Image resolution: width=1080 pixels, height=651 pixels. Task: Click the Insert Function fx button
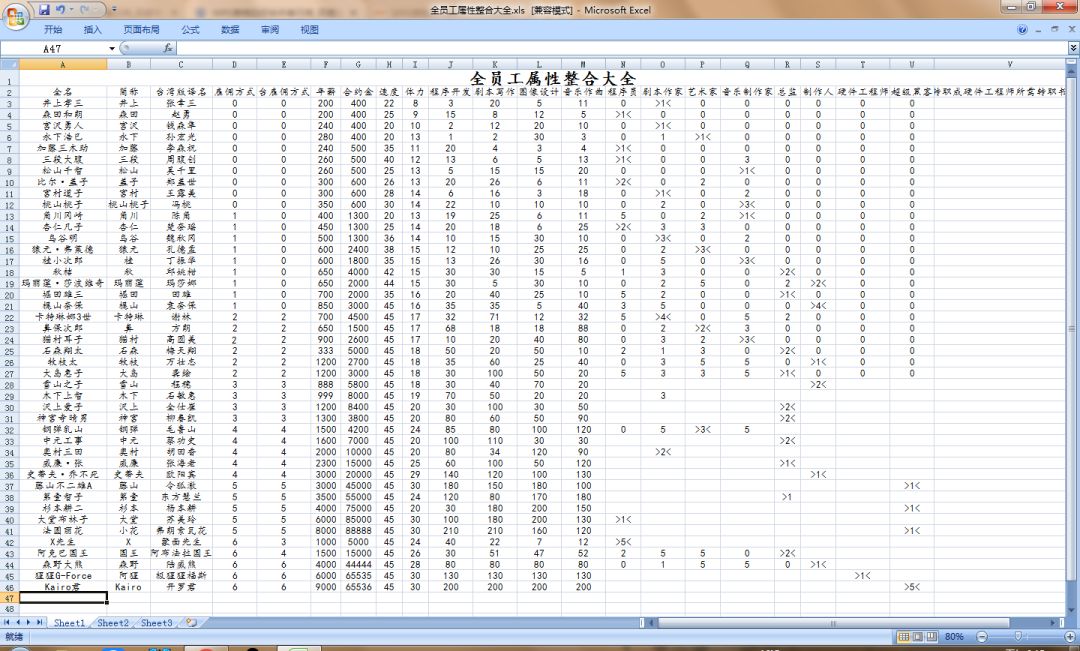167,48
